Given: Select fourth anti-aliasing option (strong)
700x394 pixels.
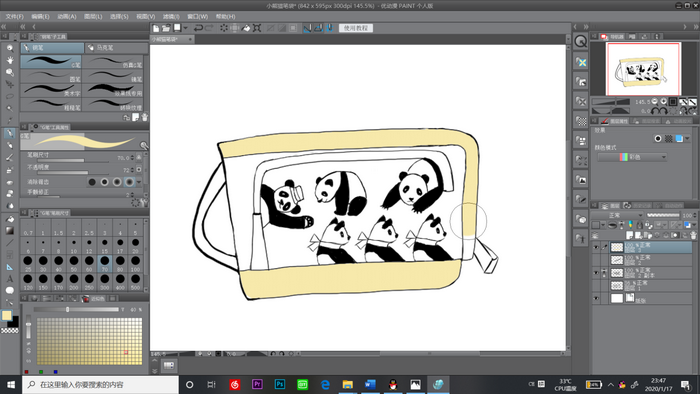Looking at the screenshot, I should [129, 182].
